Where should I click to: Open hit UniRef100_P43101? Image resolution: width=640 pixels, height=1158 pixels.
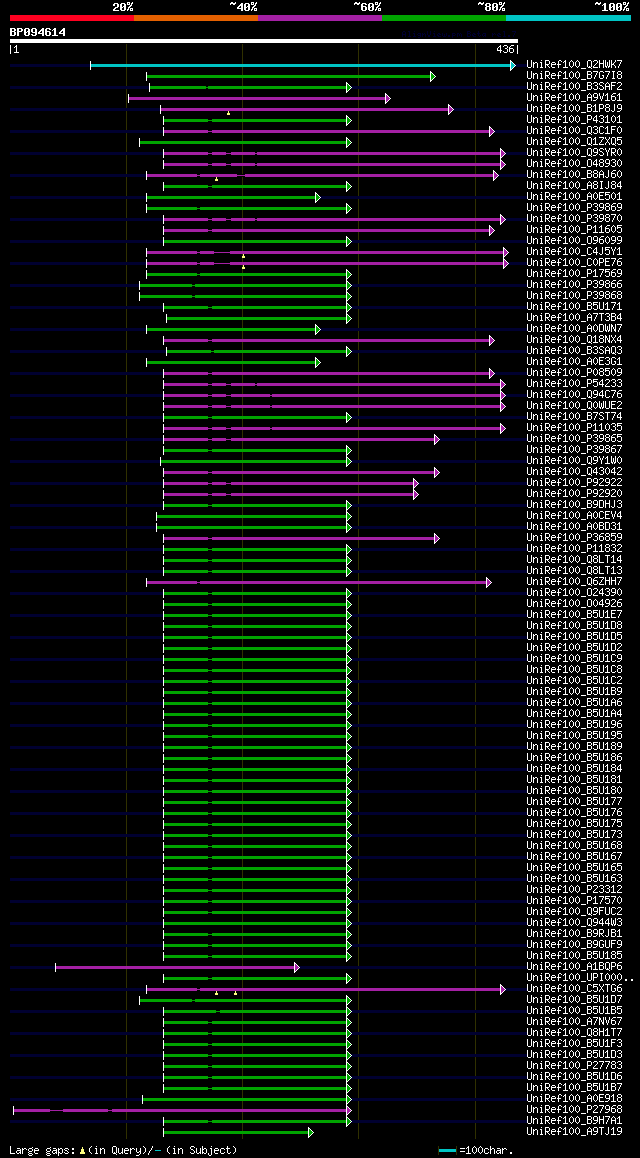(574, 120)
